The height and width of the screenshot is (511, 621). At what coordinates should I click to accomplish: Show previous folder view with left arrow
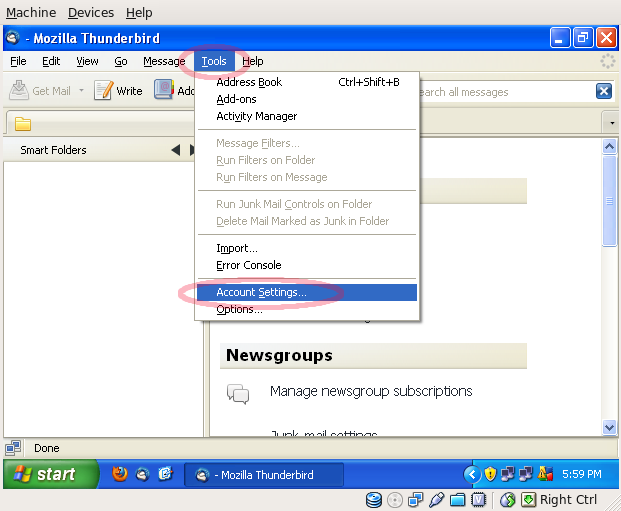click(175, 150)
